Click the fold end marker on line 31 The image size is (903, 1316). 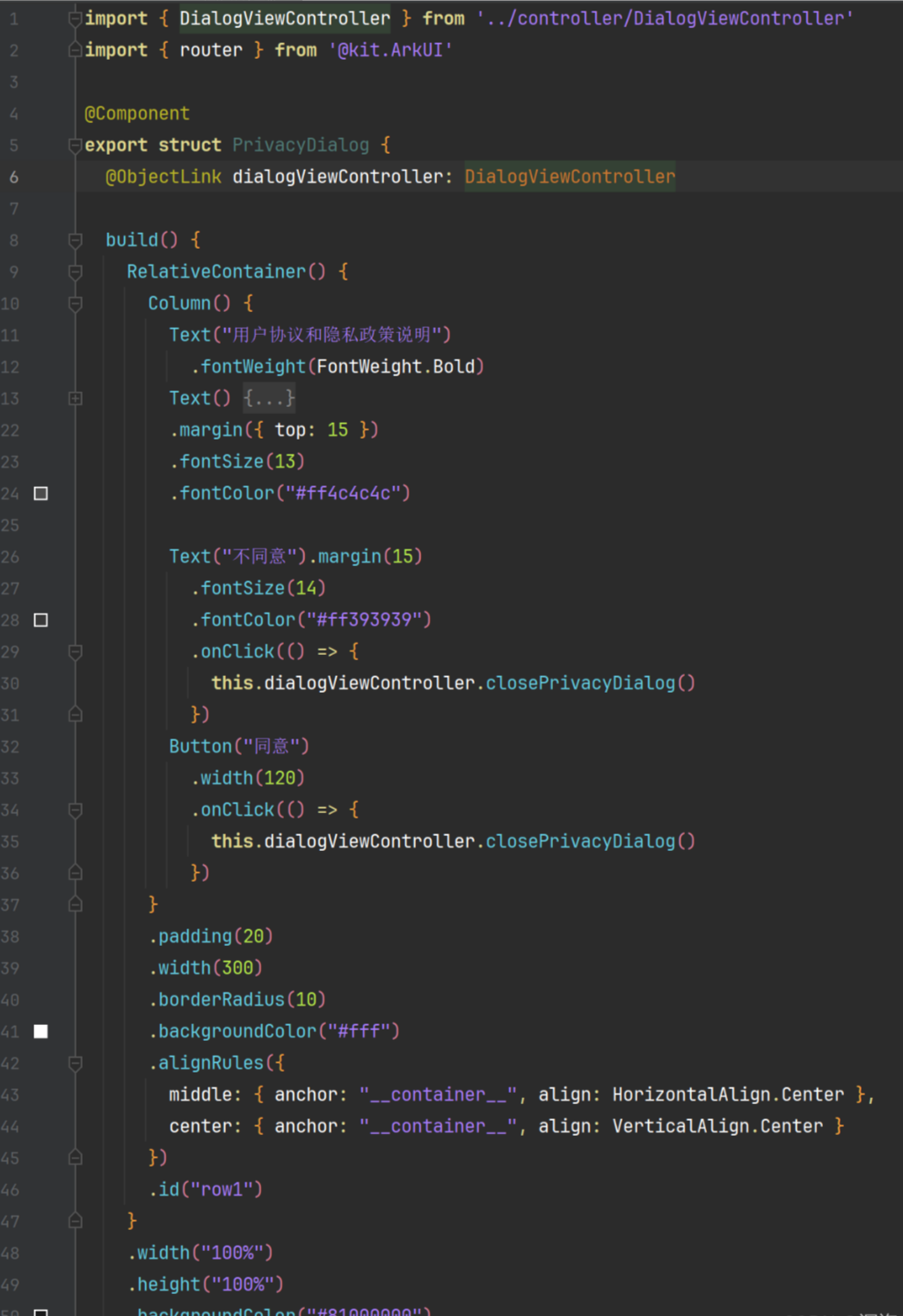point(76,715)
